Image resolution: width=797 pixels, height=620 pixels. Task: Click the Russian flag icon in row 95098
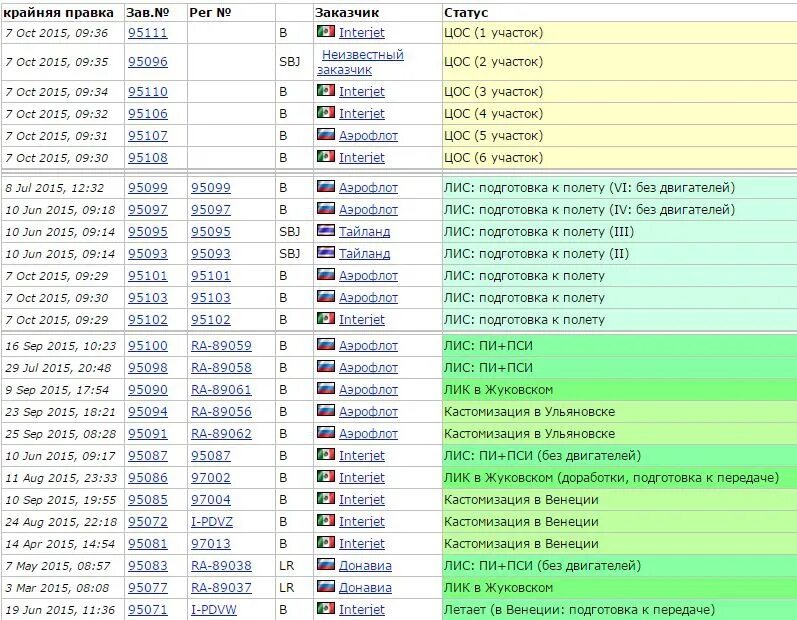(326, 366)
